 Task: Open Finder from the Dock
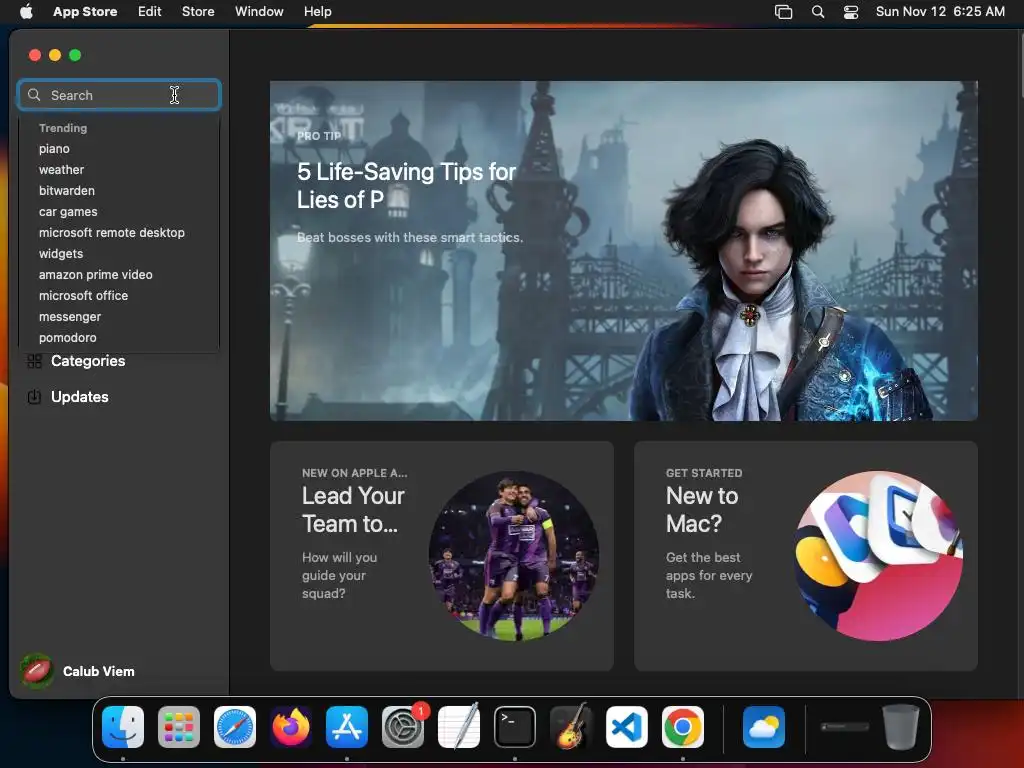[x=123, y=727]
